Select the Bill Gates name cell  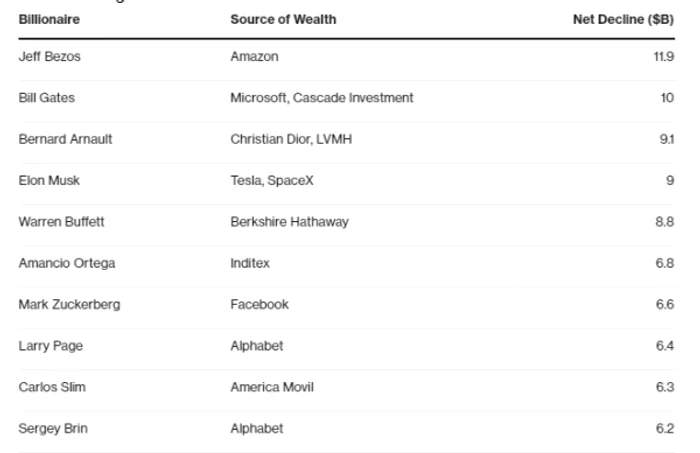coord(46,98)
